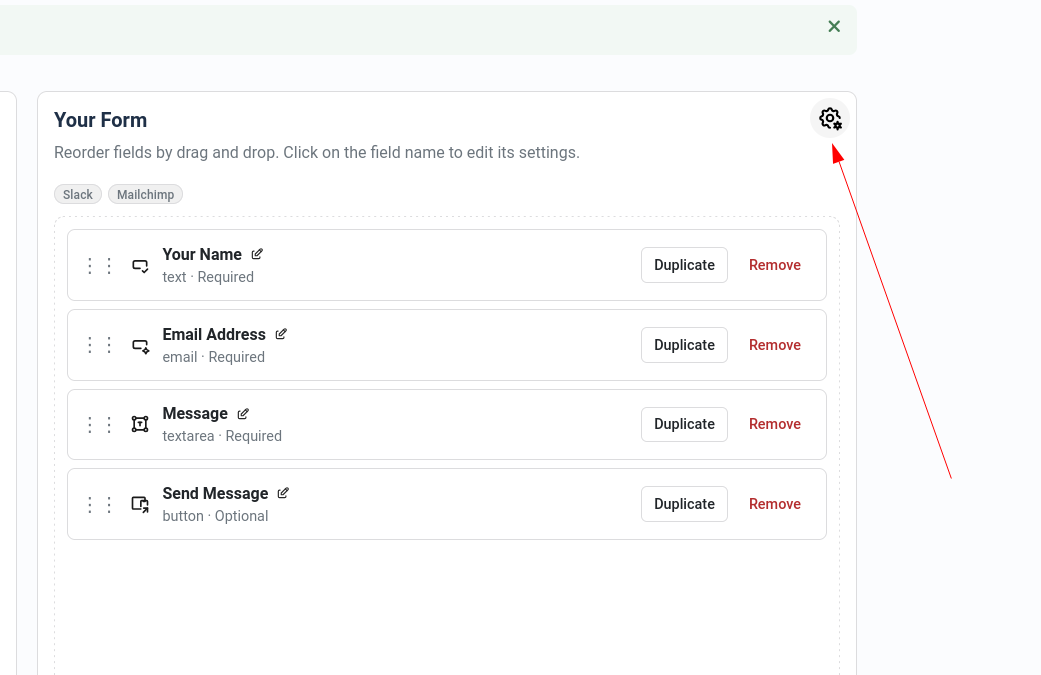The height and width of the screenshot is (675, 1041).
Task: Remove the Message field
Action: pyautogui.click(x=774, y=424)
